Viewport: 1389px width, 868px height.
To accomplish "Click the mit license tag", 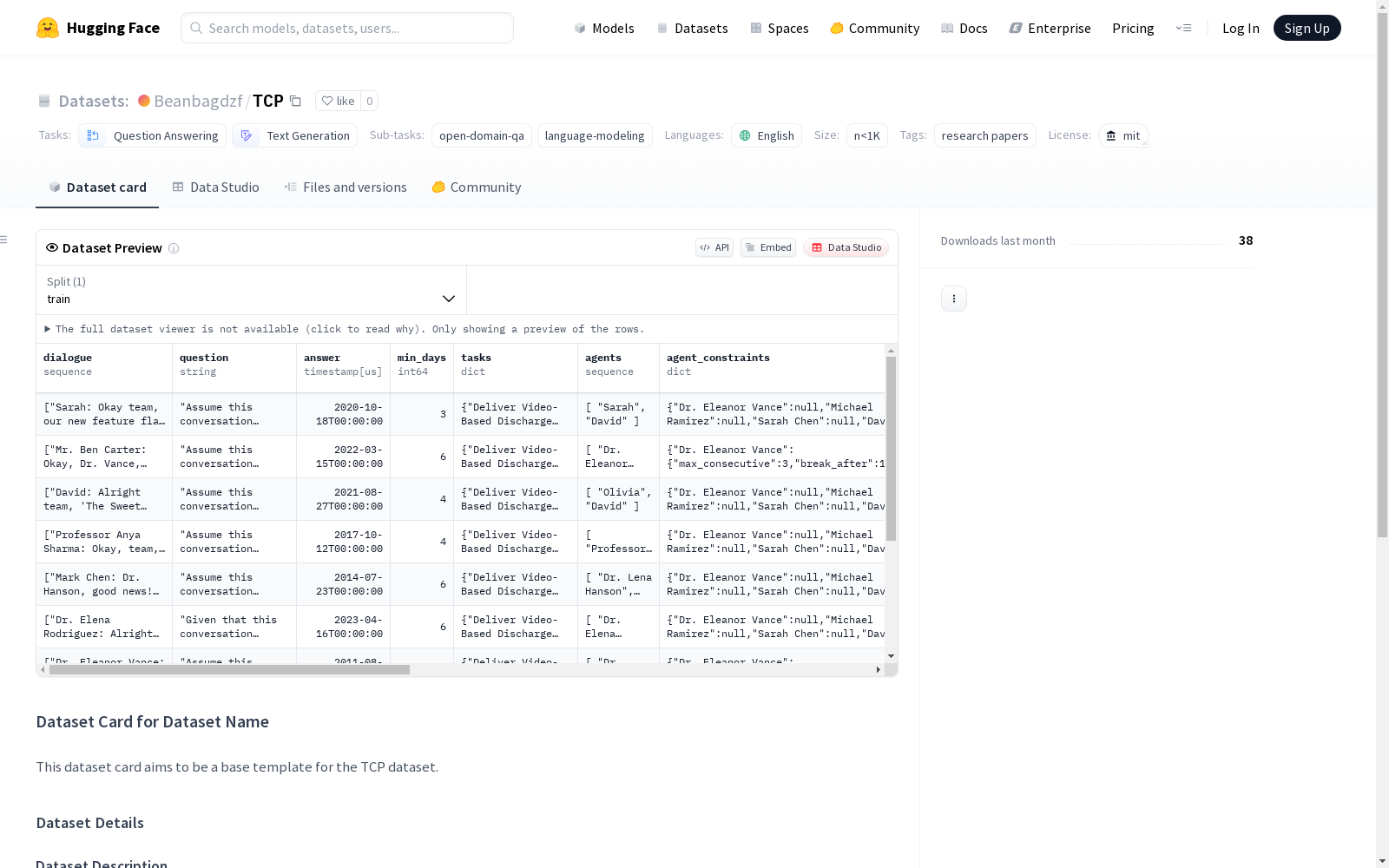I will [x=1123, y=135].
